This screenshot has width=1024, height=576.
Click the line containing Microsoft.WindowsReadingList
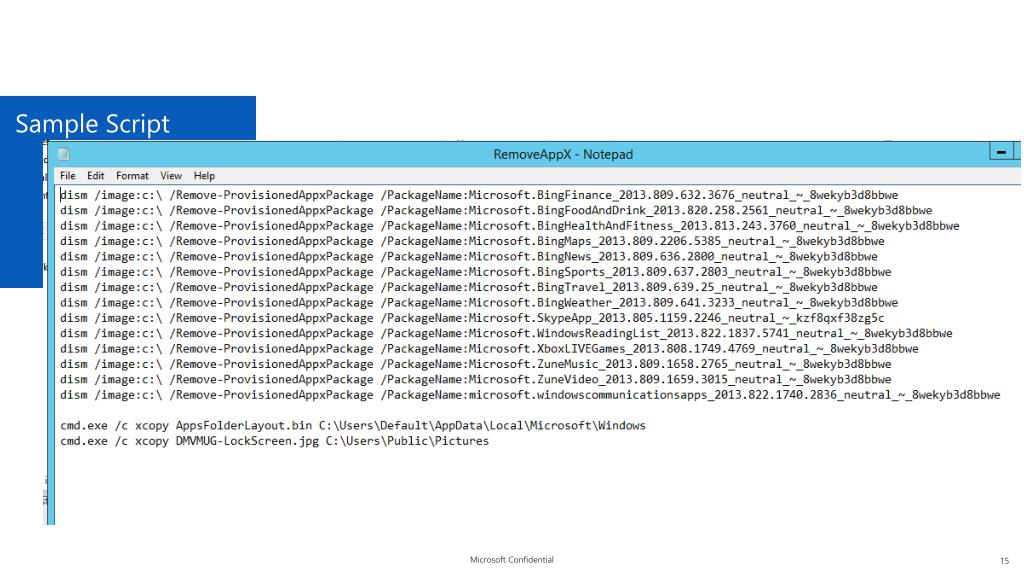pos(506,333)
